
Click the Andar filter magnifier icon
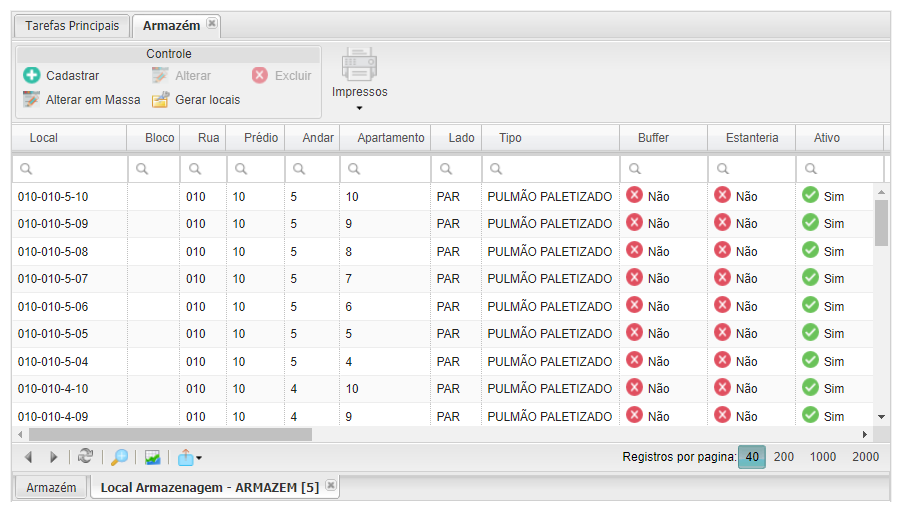pyautogui.click(x=299, y=169)
